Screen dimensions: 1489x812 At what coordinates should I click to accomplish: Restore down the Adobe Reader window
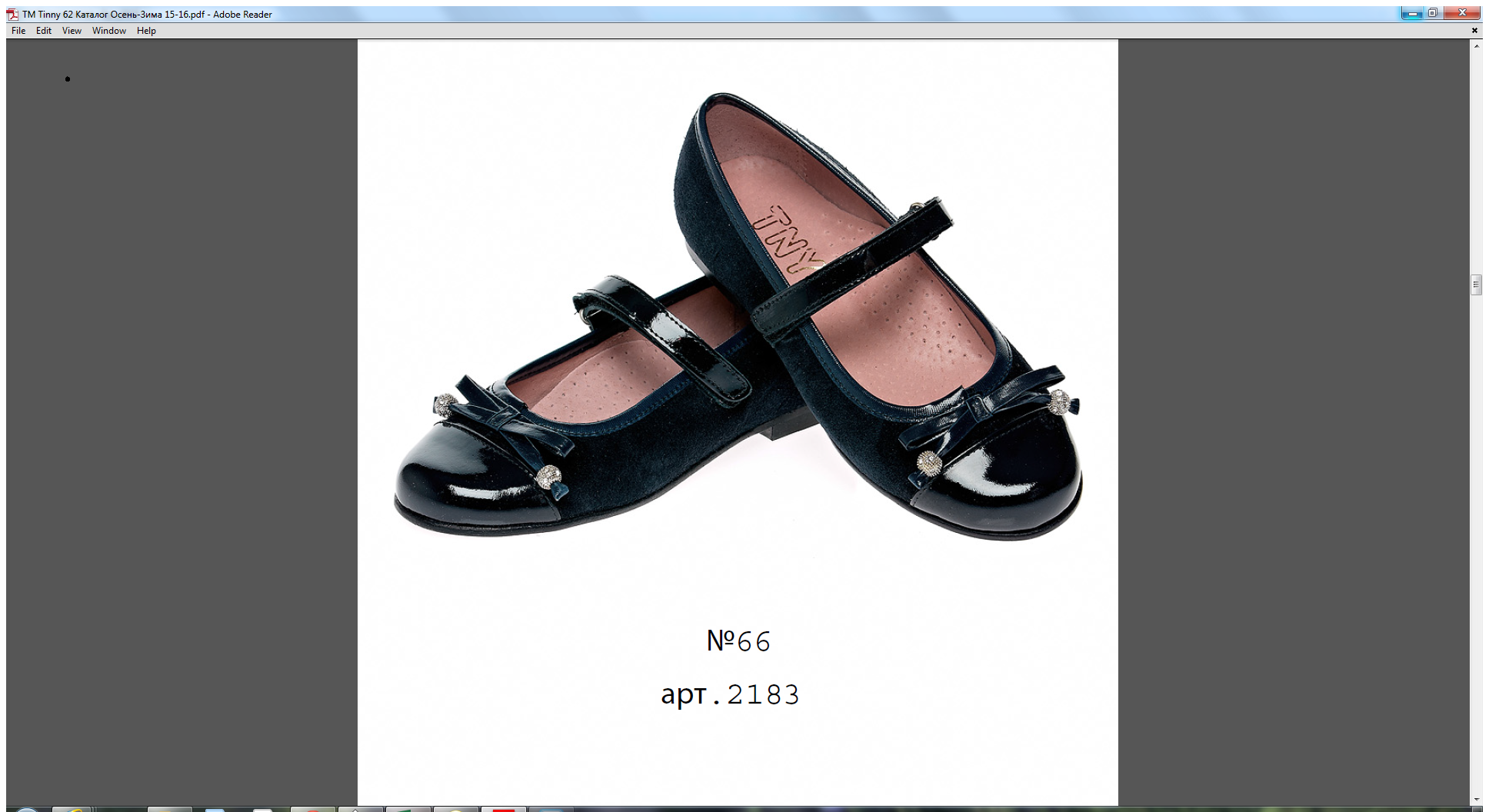(x=1434, y=13)
